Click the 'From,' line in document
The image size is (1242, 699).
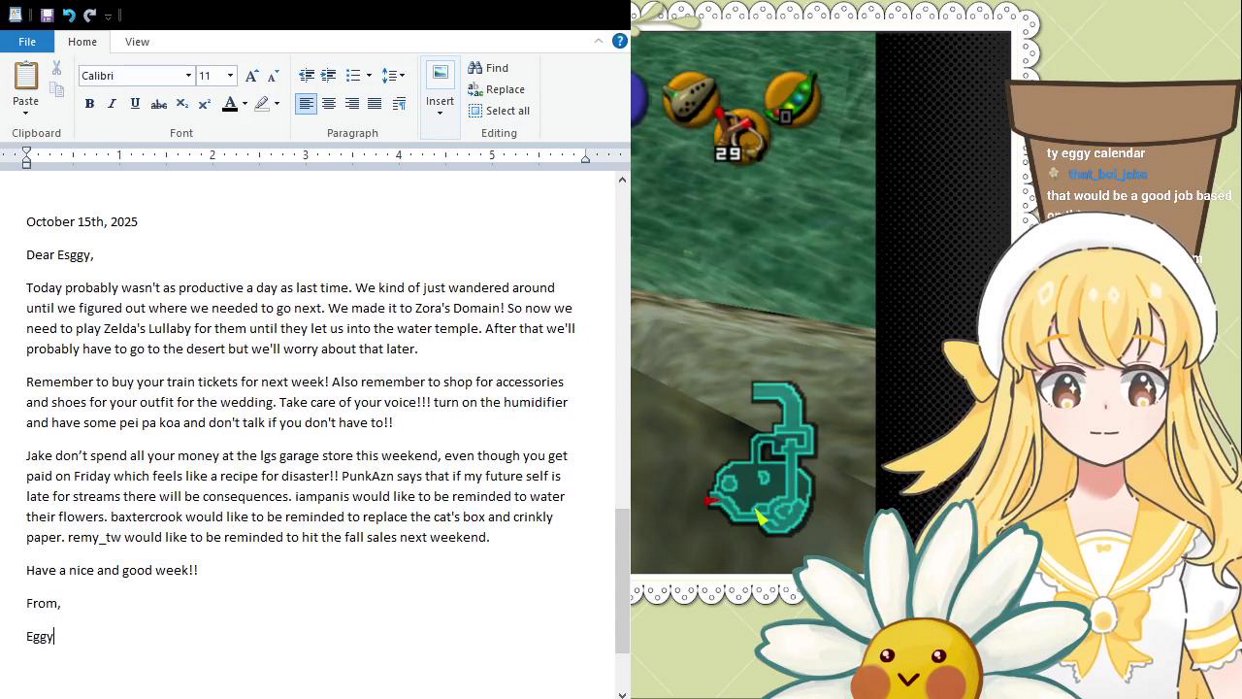point(43,603)
